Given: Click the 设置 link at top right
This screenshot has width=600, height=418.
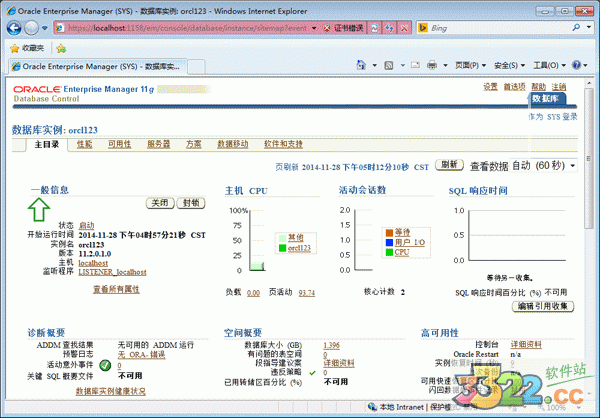Looking at the screenshot, I should click(490, 87).
